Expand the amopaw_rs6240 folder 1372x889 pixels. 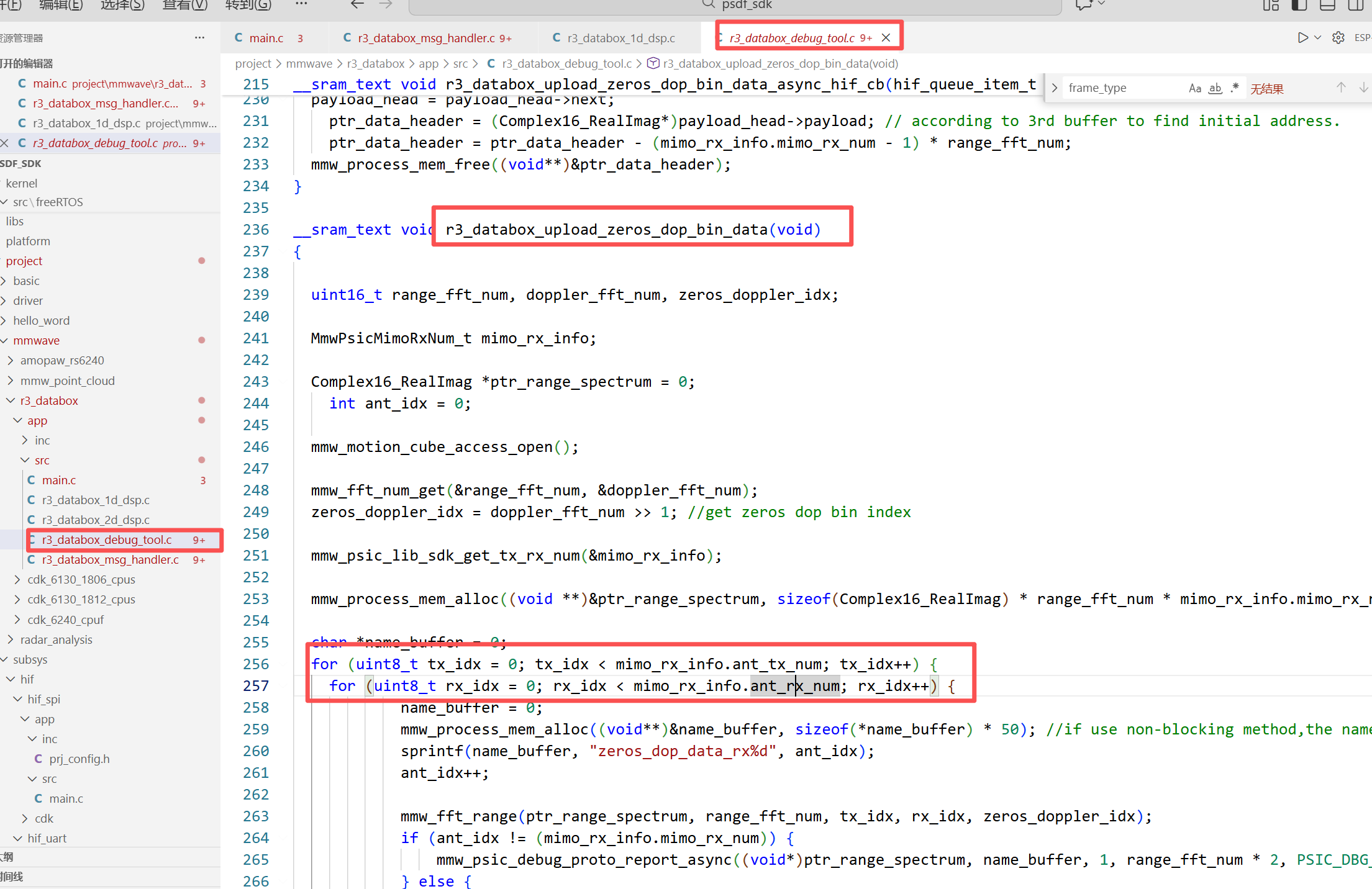pos(11,361)
